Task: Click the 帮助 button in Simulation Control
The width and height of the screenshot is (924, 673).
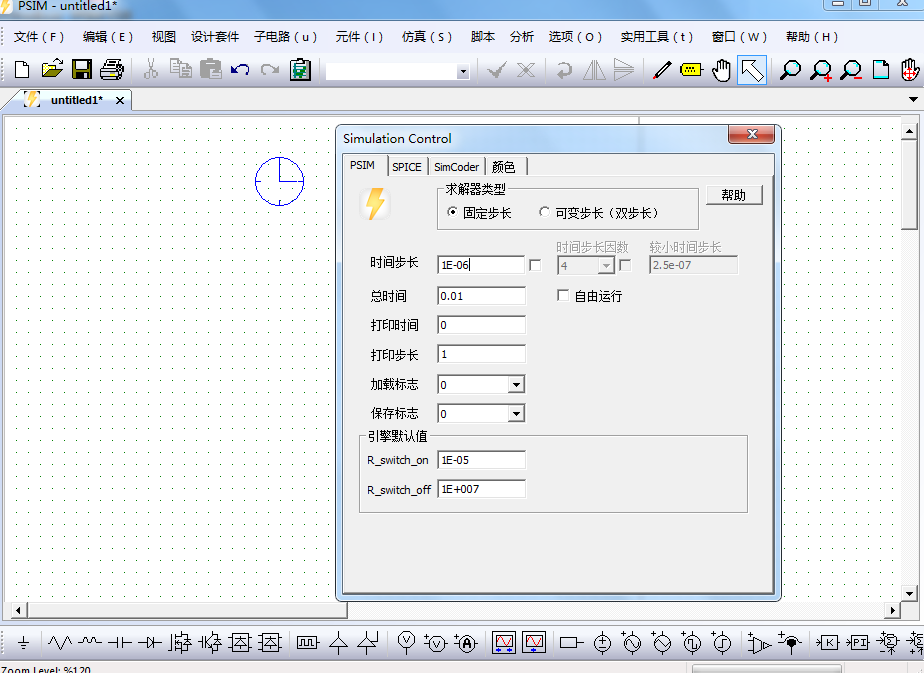Action: [x=734, y=194]
